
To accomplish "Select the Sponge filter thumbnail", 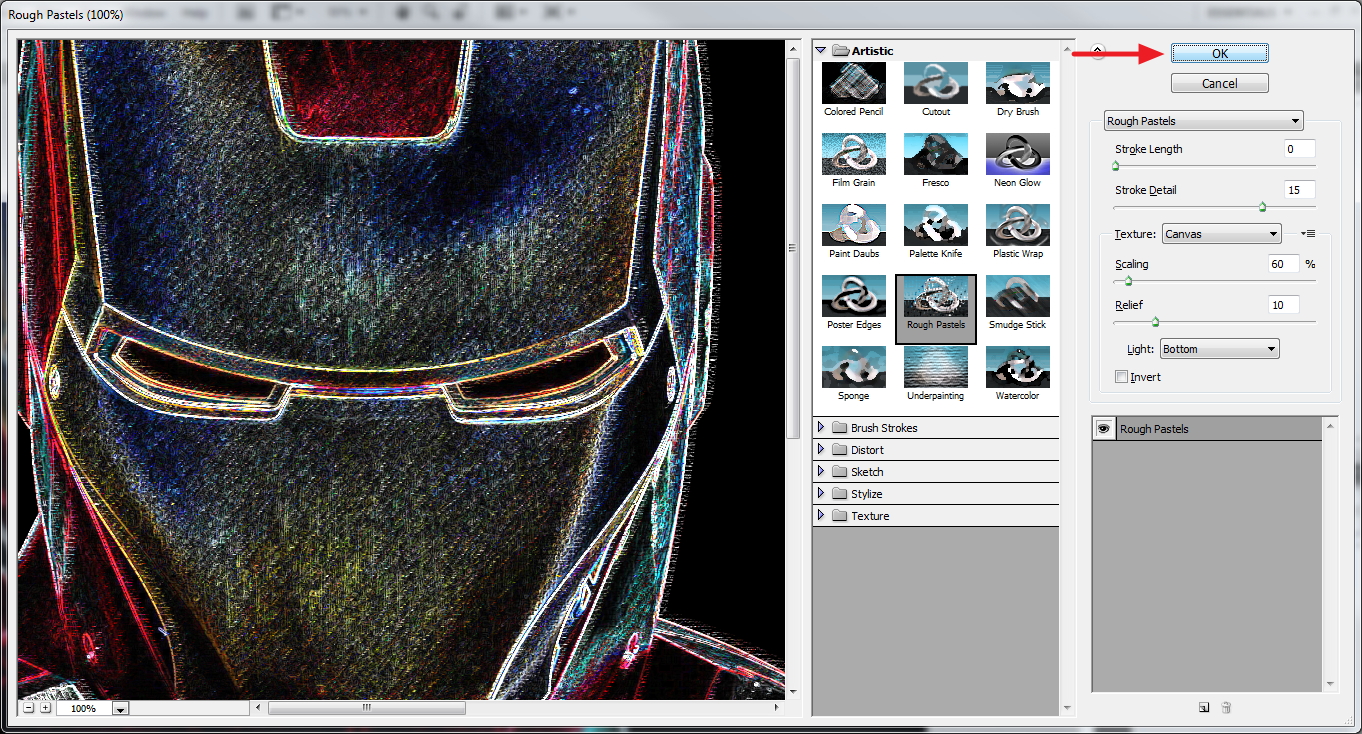I will point(854,367).
